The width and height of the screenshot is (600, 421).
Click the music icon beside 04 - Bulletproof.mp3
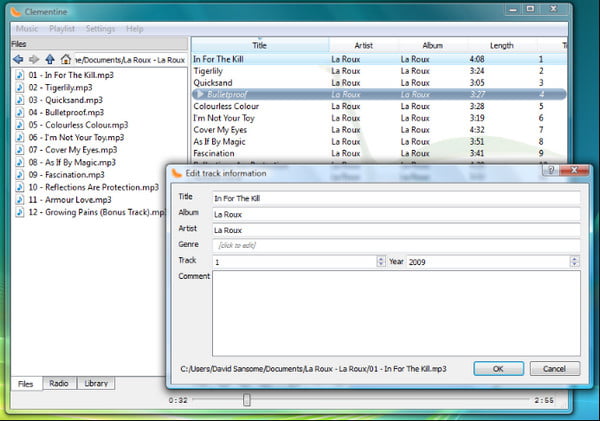[20, 112]
